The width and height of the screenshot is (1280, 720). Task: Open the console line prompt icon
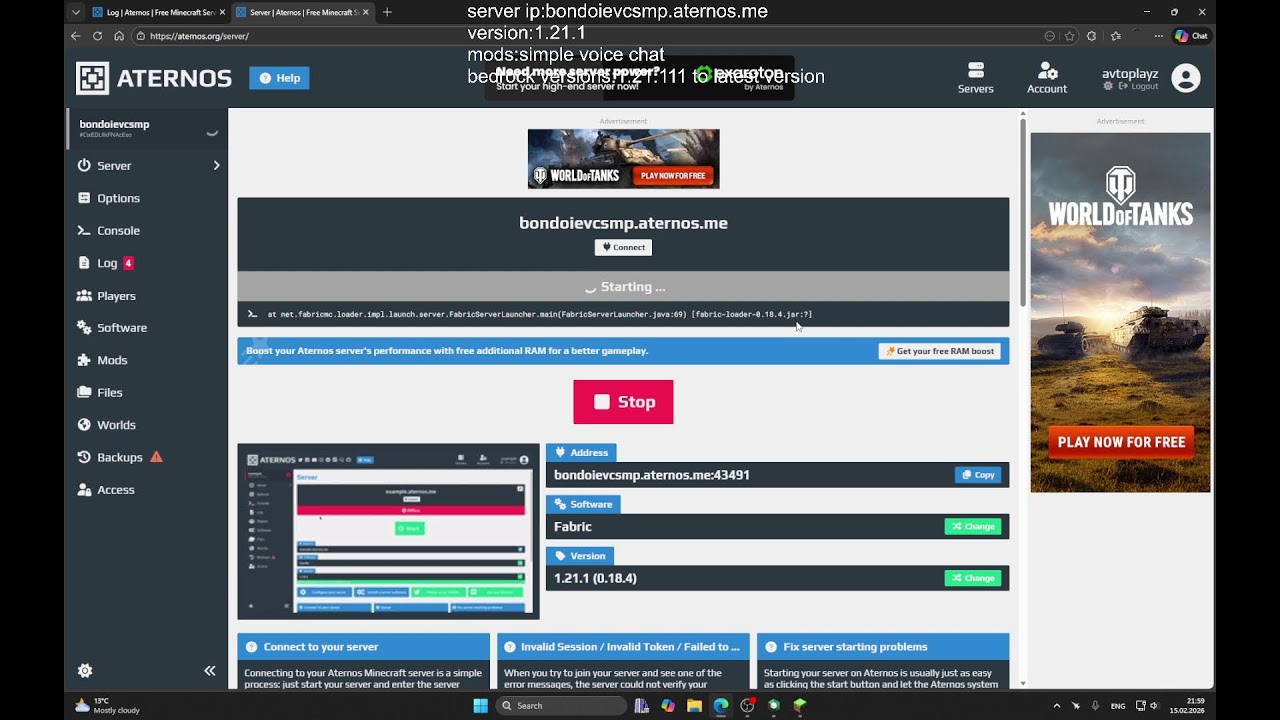[252, 314]
